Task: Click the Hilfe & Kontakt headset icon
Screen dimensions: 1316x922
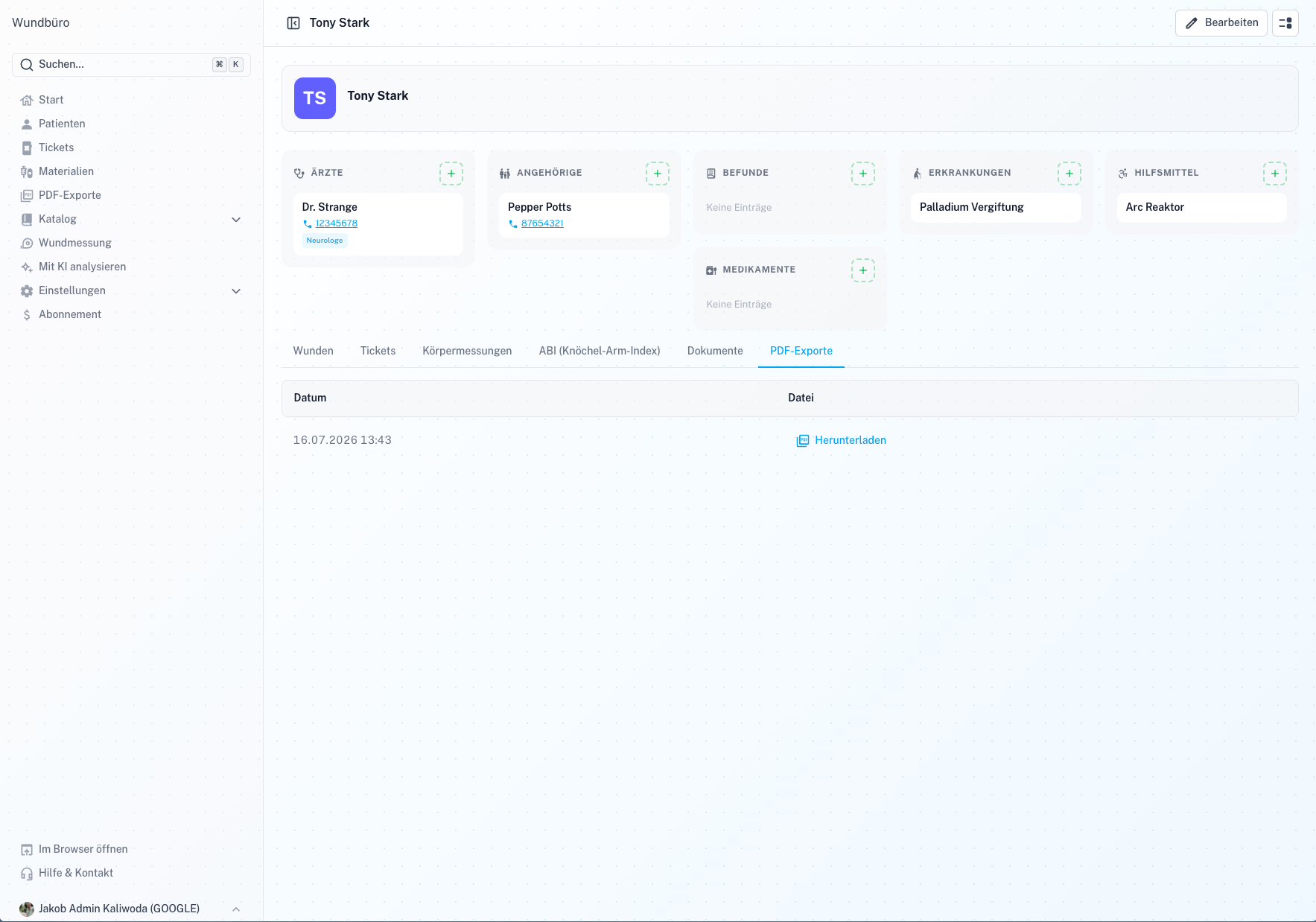Action: click(27, 873)
